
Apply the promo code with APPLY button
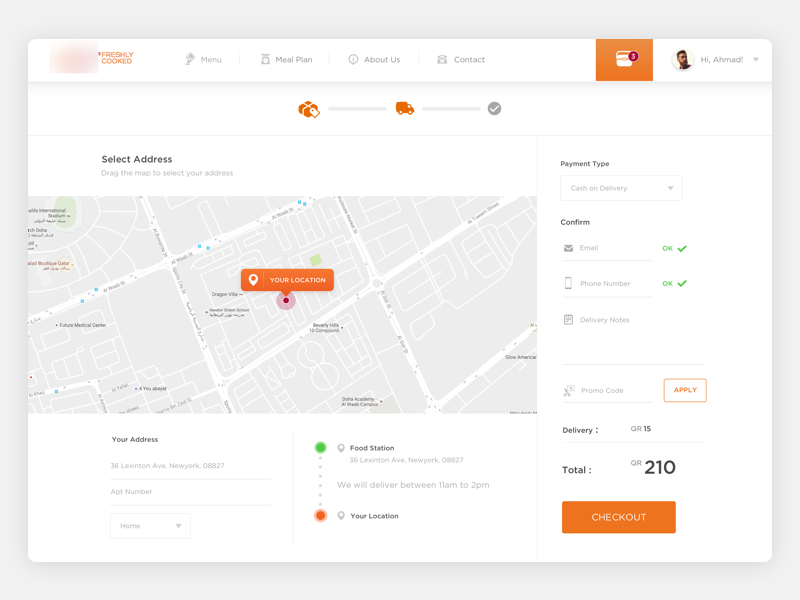coord(685,390)
